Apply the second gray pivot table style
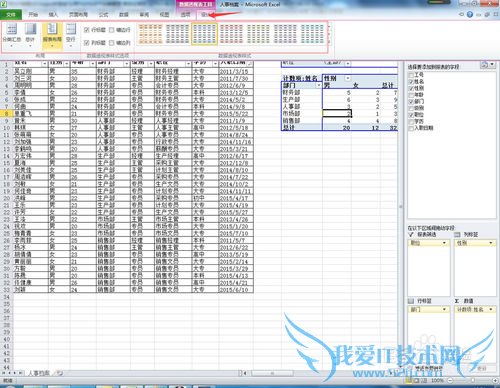 [x=177, y=34]
